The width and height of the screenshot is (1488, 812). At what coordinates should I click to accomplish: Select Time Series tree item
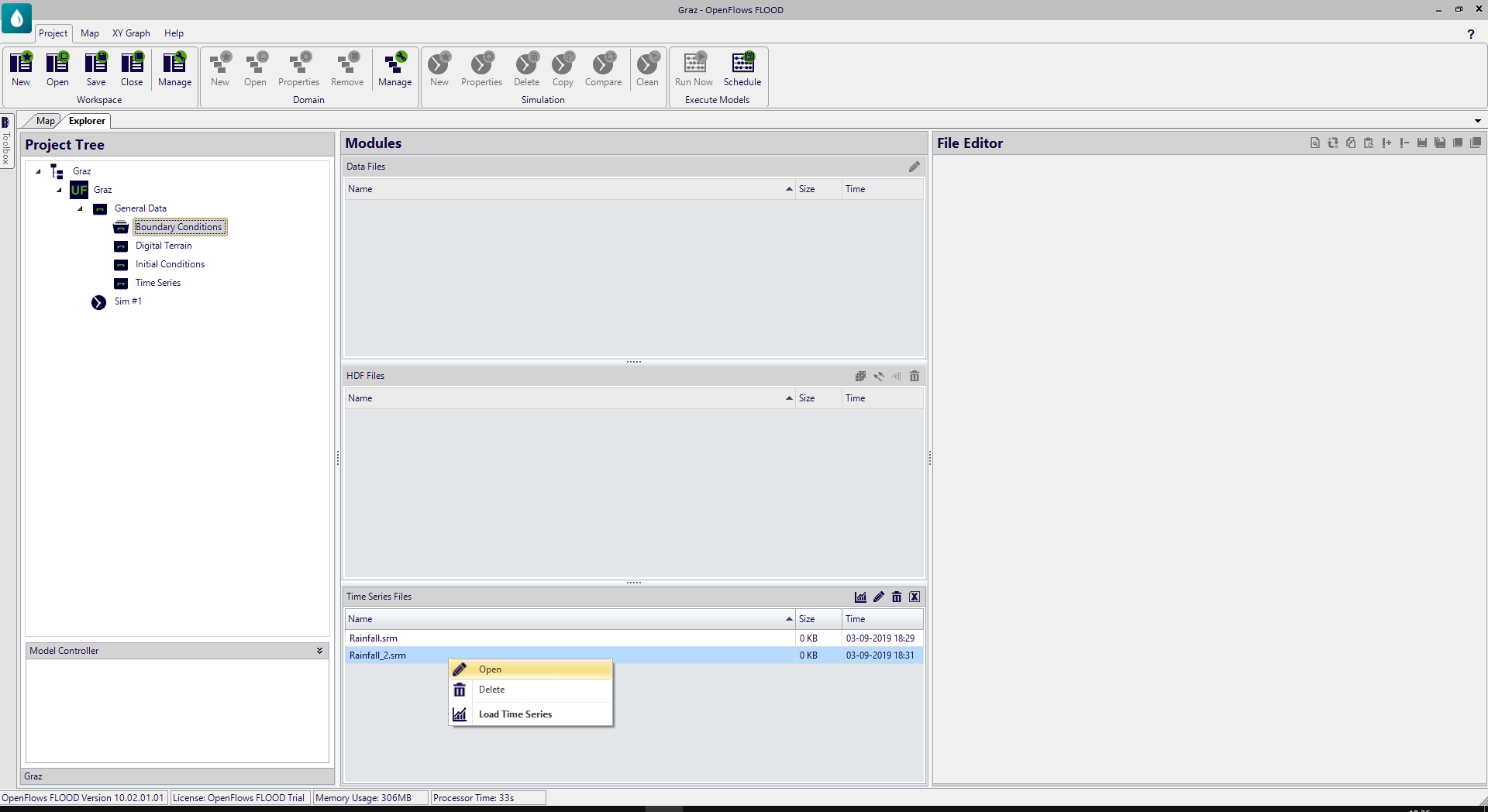(x=158, y=283)
